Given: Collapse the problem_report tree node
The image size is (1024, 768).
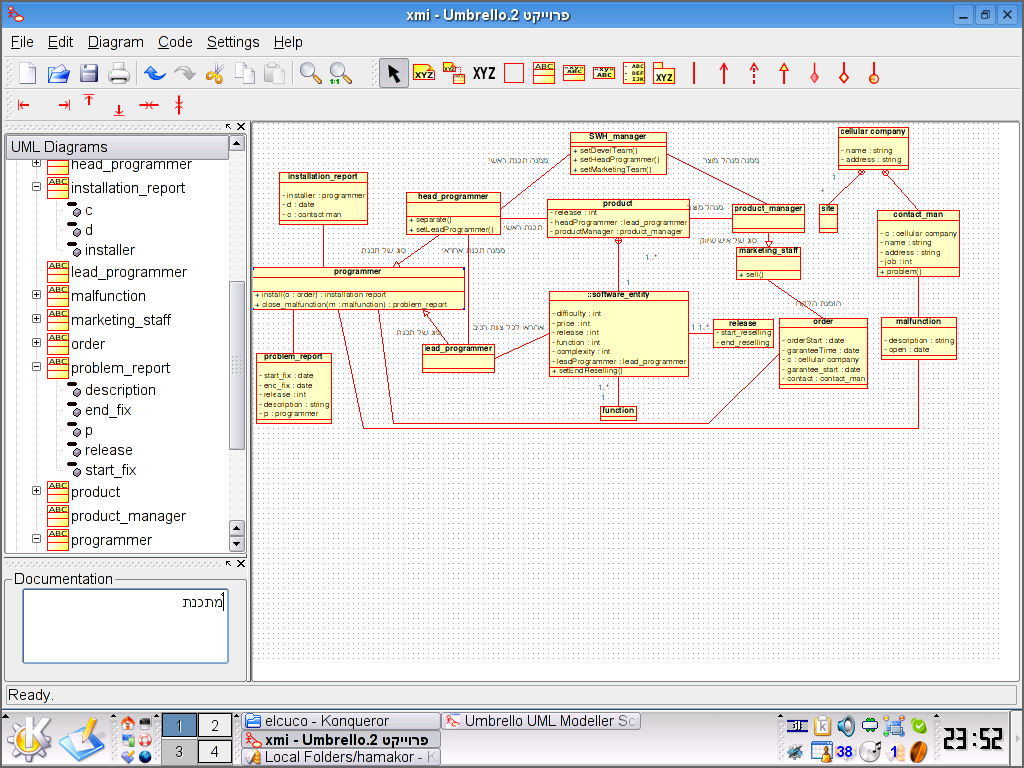Looking at the screenshot, I should pos(37,367).
